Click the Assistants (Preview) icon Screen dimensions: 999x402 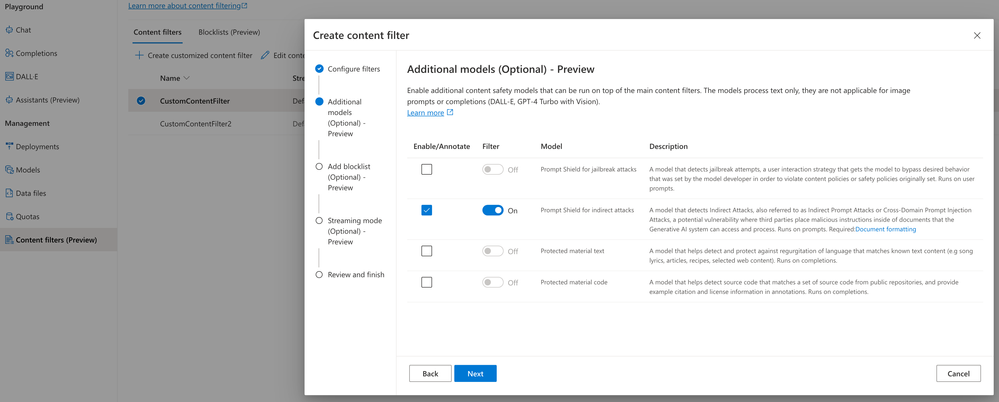(9, 100)
